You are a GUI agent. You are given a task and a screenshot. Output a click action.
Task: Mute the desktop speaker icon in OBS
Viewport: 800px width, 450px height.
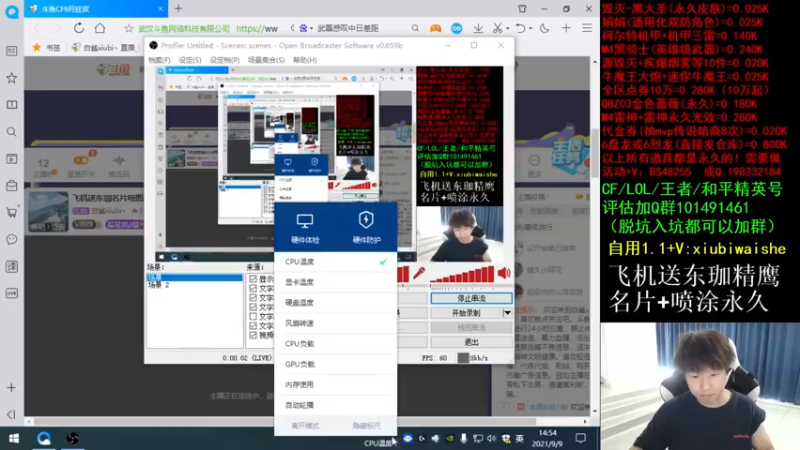tap(504, 273)
